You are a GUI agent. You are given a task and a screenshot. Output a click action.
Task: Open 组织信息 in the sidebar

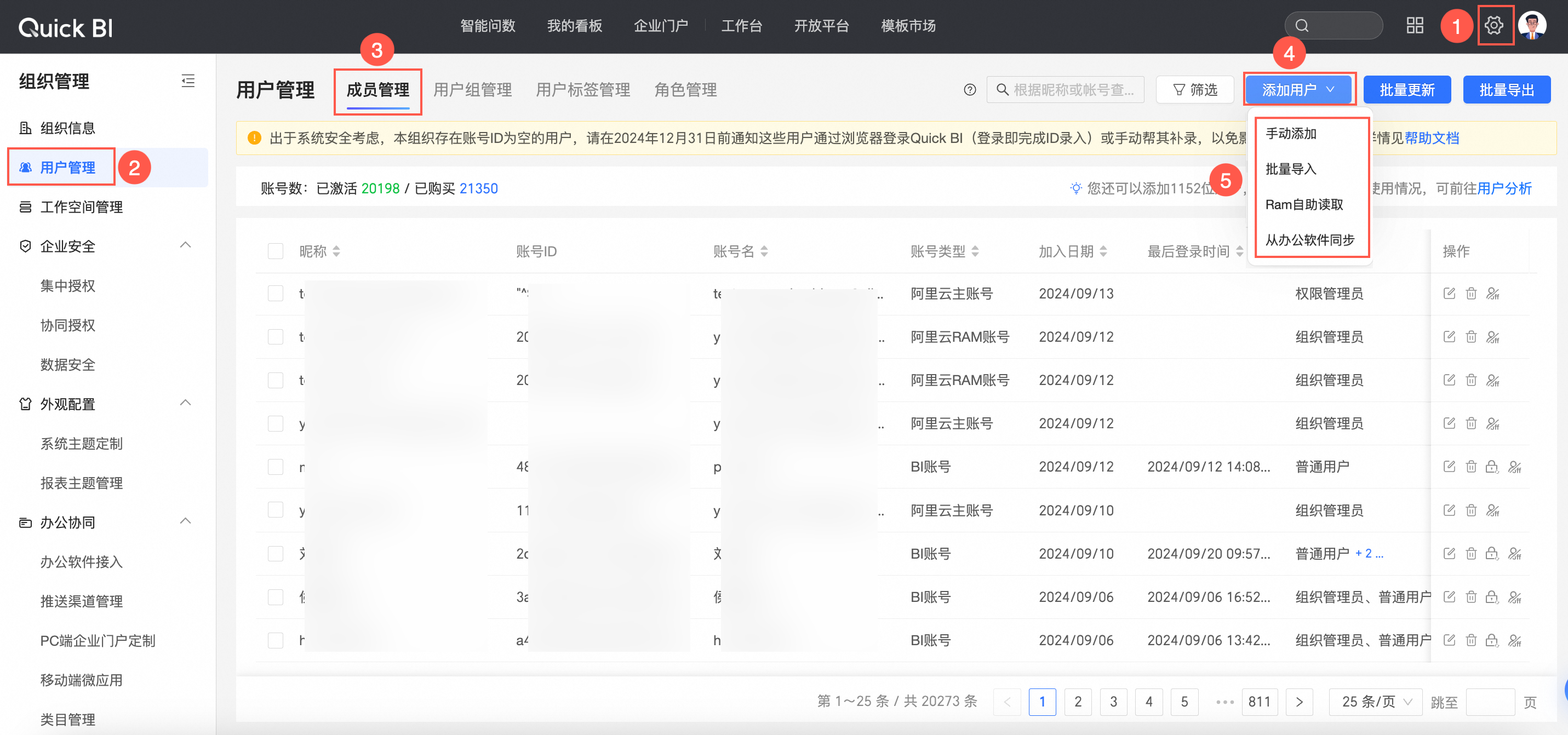67,128
